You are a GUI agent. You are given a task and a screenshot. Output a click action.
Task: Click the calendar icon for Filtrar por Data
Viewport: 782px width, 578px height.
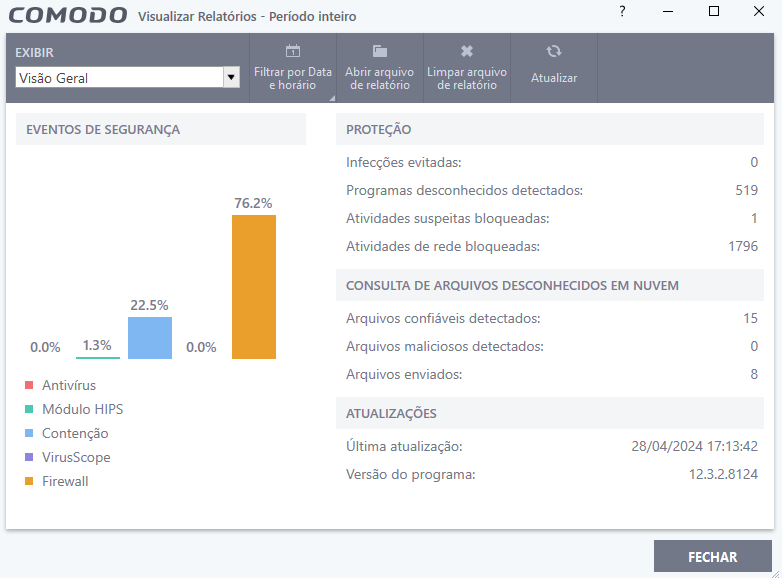tap(292, 51)
